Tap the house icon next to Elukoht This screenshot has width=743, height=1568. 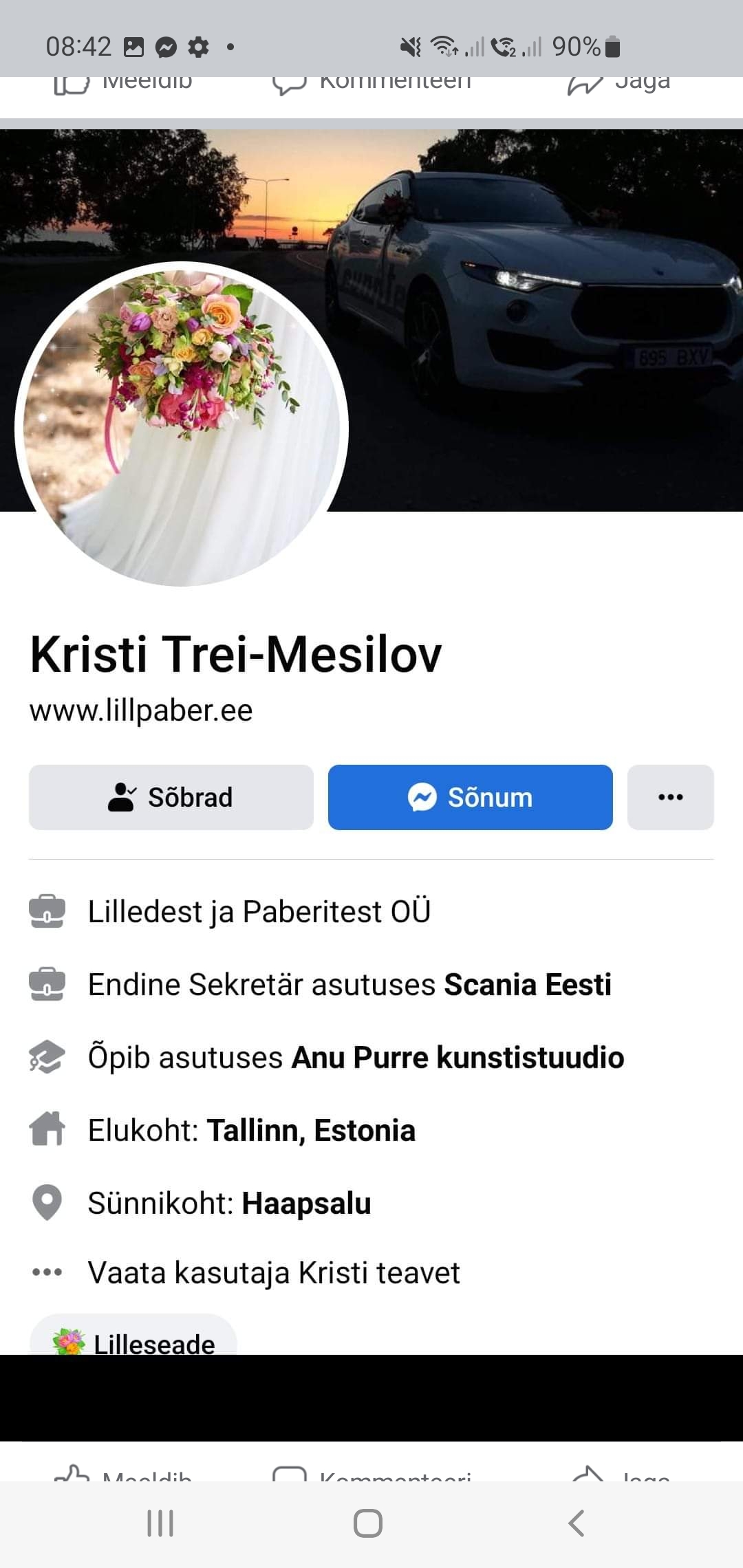[47, 1129]
